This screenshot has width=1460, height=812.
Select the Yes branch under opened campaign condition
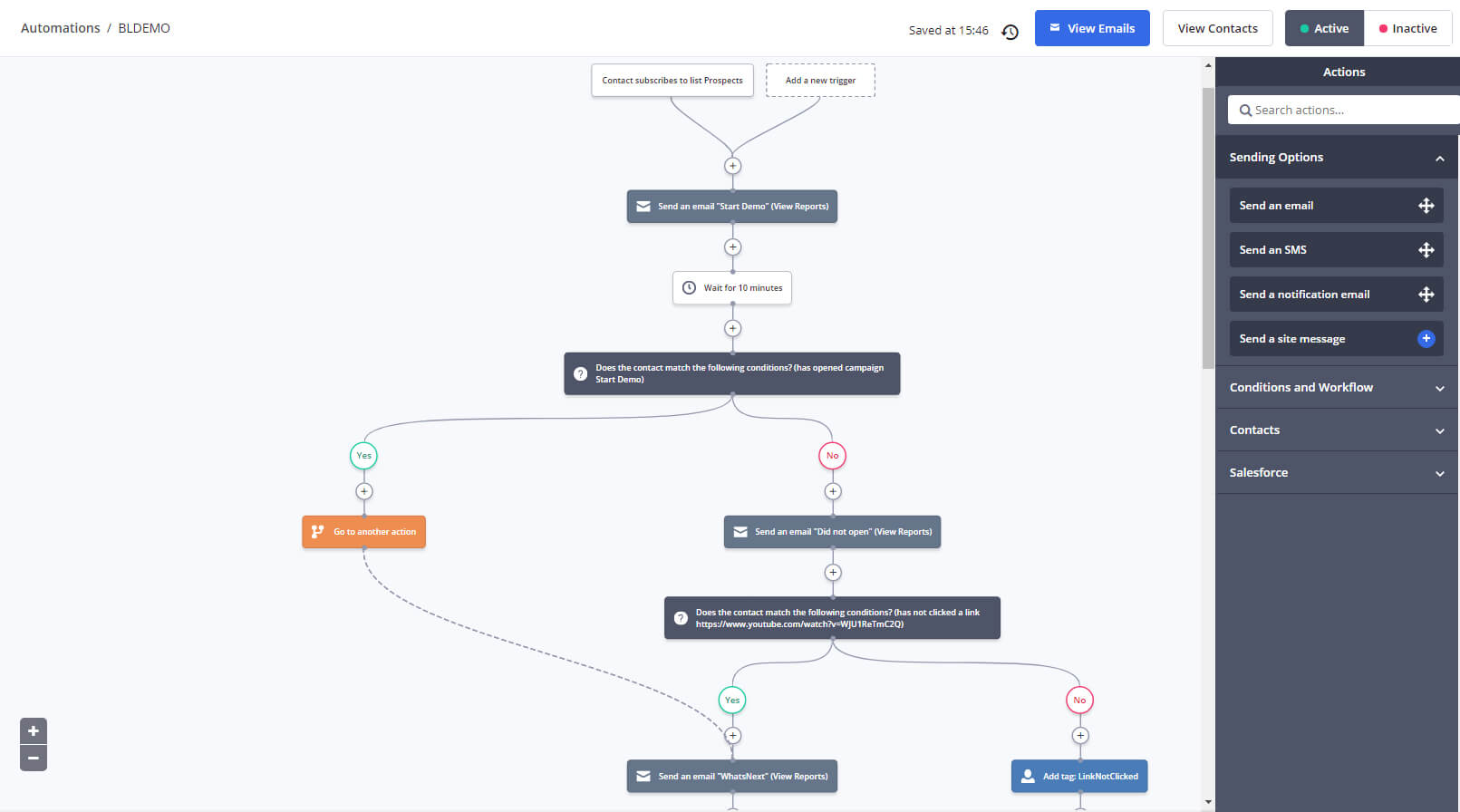point(363,456)
